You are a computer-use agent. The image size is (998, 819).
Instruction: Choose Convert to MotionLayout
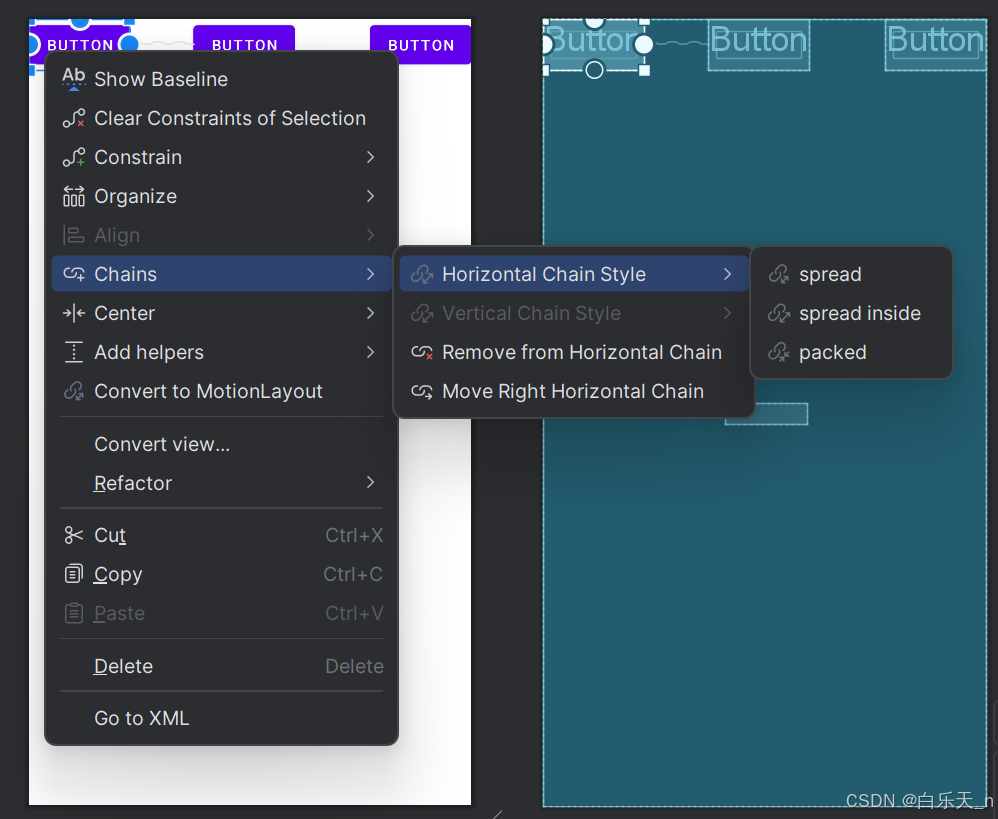pos(221,391)
